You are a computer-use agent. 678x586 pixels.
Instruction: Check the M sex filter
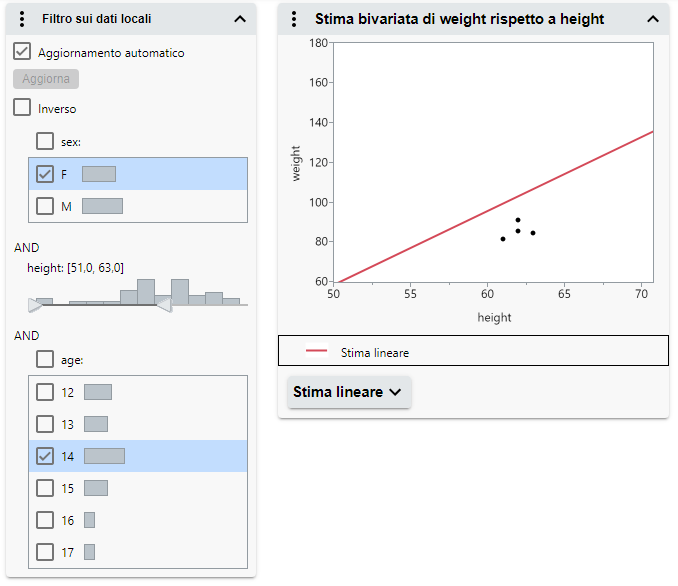pos(45,206)
